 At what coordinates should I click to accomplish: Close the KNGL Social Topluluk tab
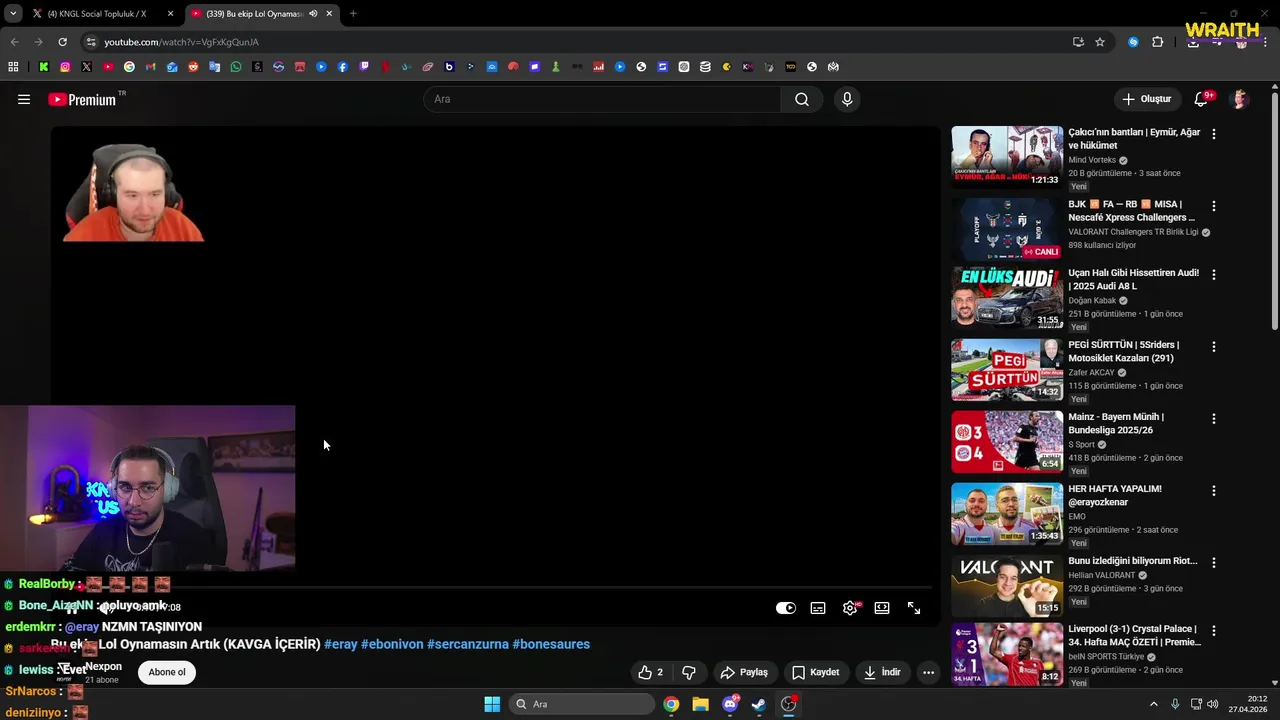click(x=170, y=14)
